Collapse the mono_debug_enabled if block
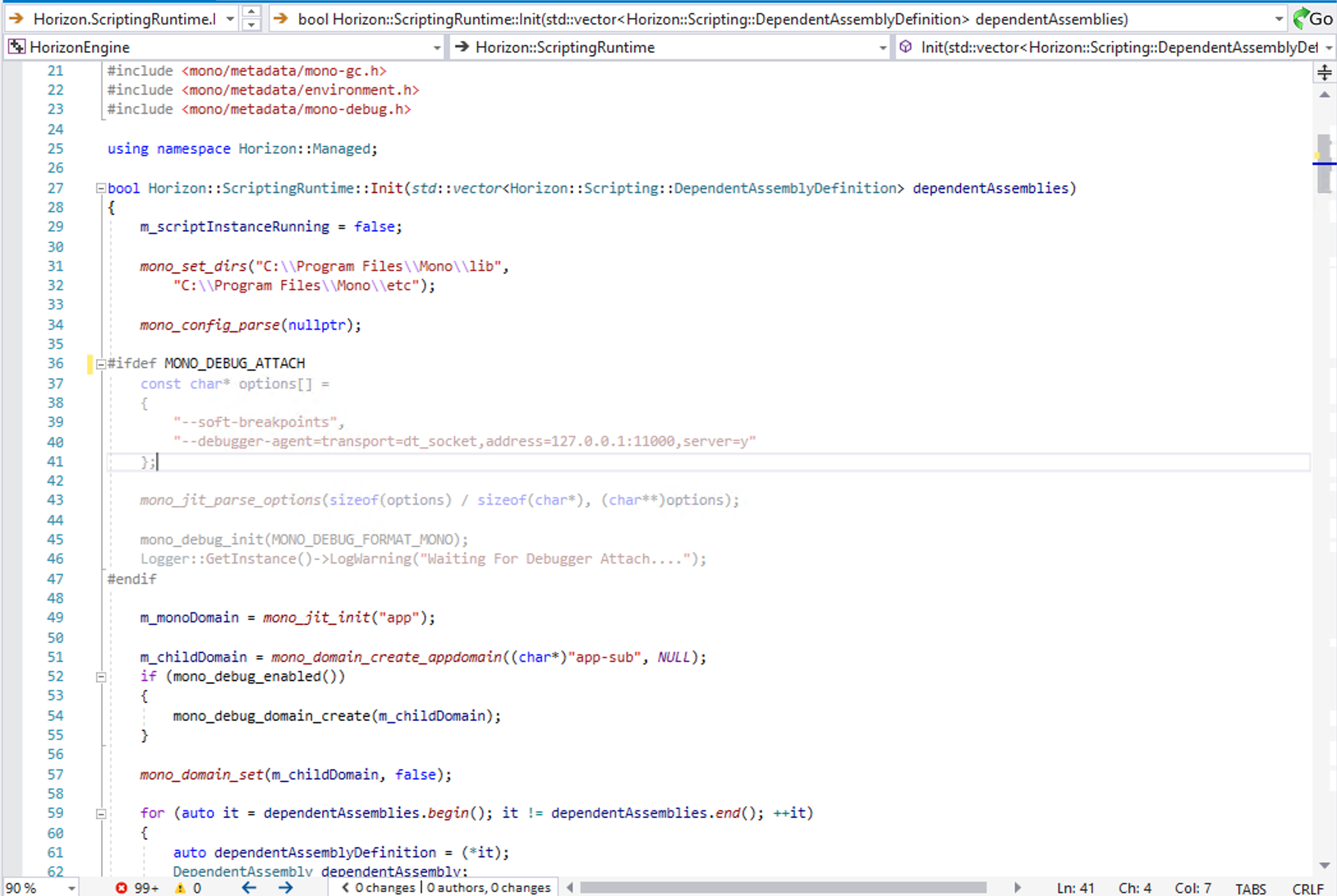Image resolution: width=1337 pixels, height=896 pixels. pyautogui.click(x=100, y=676)
